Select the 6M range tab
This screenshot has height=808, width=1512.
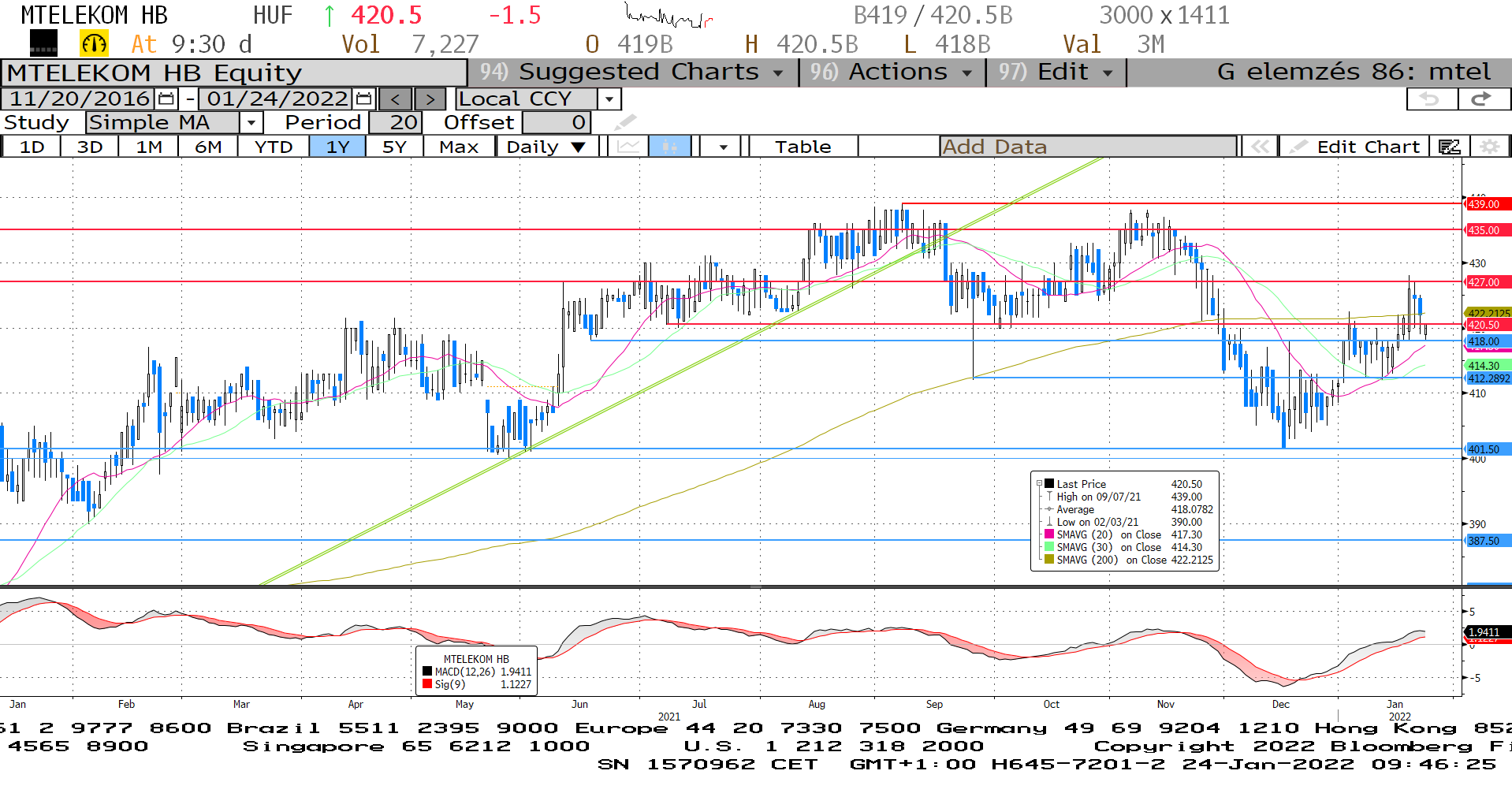[208, 147]
